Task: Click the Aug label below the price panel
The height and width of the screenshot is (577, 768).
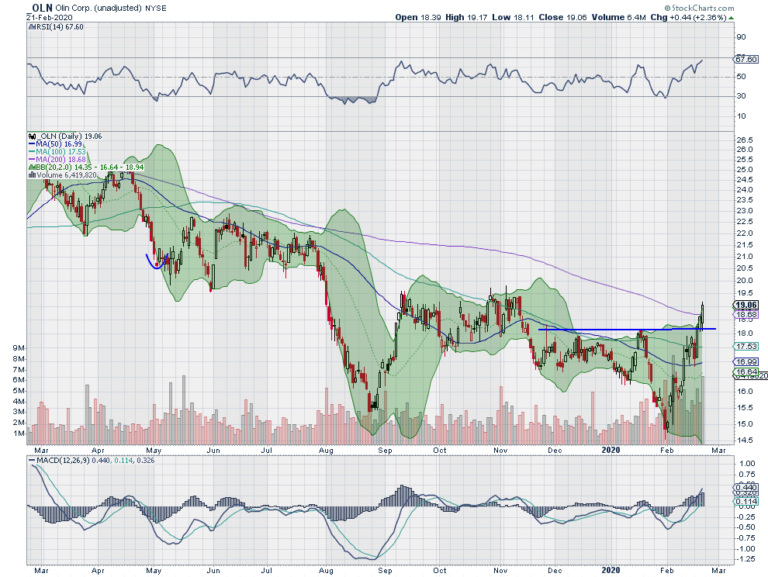Action: coord(326,450)
